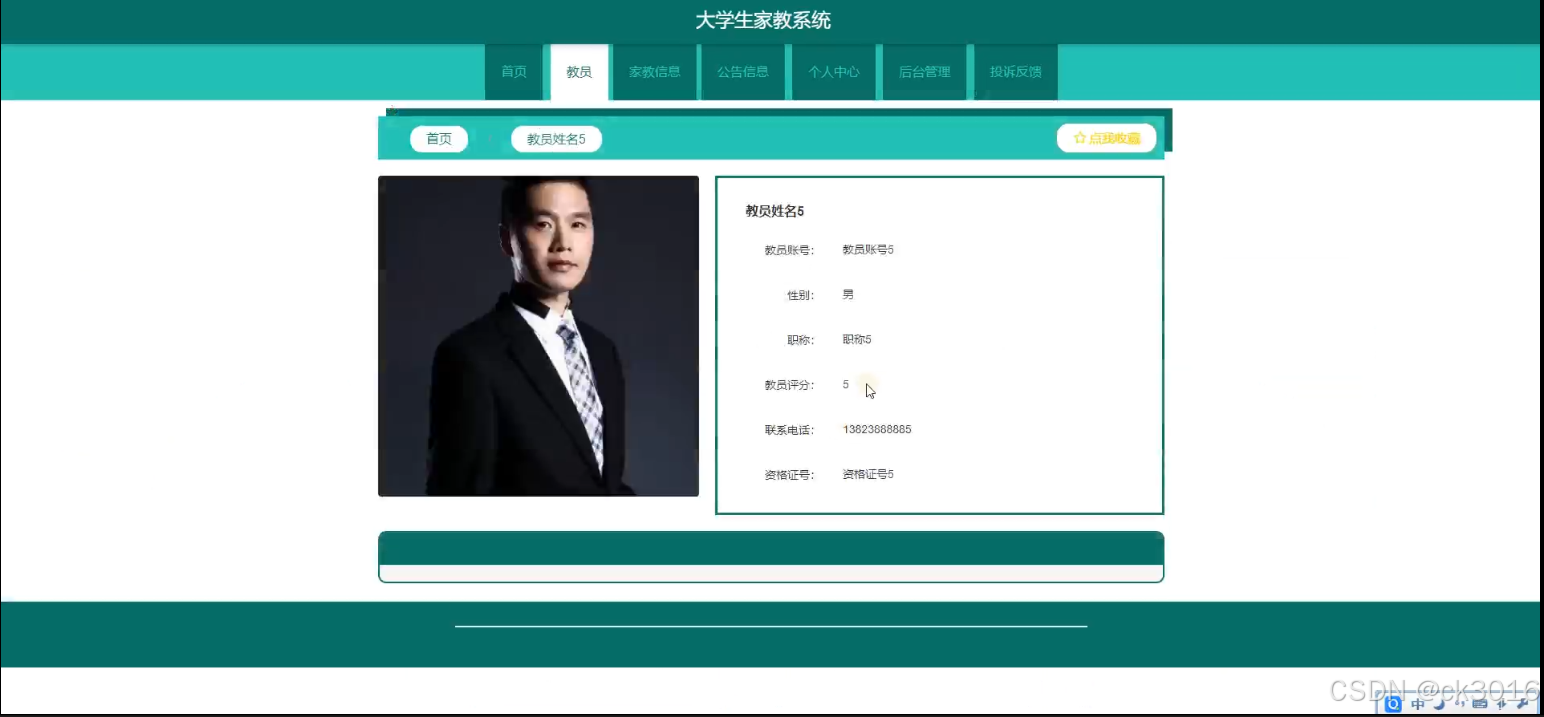Image resolution: width=1544 pixels, height=717 pixels.
Task: Click the phone number 13823888885
Action: coord(877,430)
